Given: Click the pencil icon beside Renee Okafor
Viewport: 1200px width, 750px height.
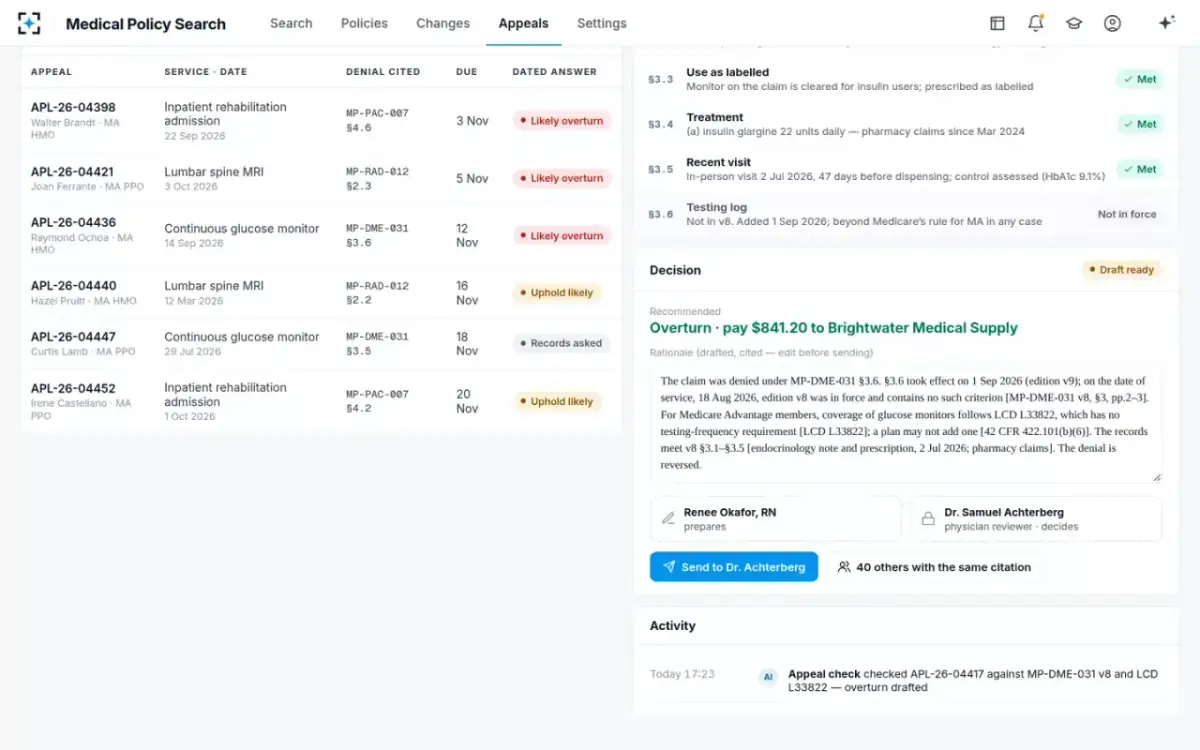Looking at the screenshot, I should coord(669,519).
